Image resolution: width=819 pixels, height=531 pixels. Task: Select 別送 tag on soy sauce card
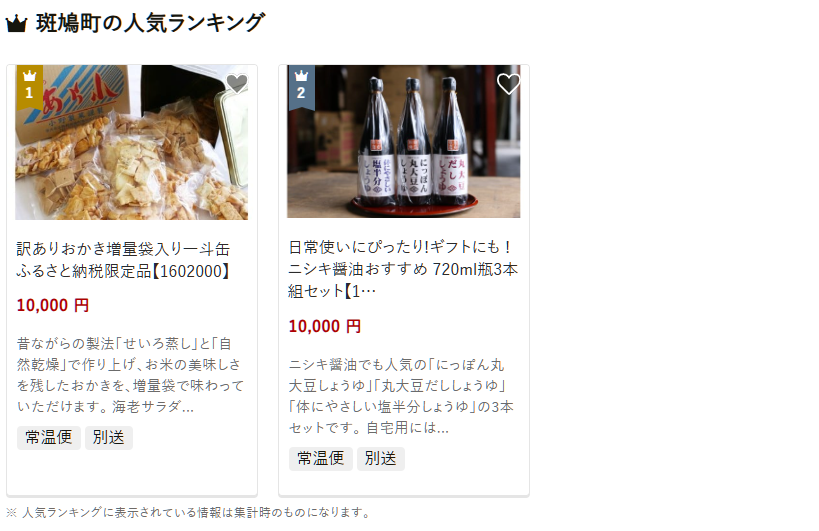(x=381, y=458)
